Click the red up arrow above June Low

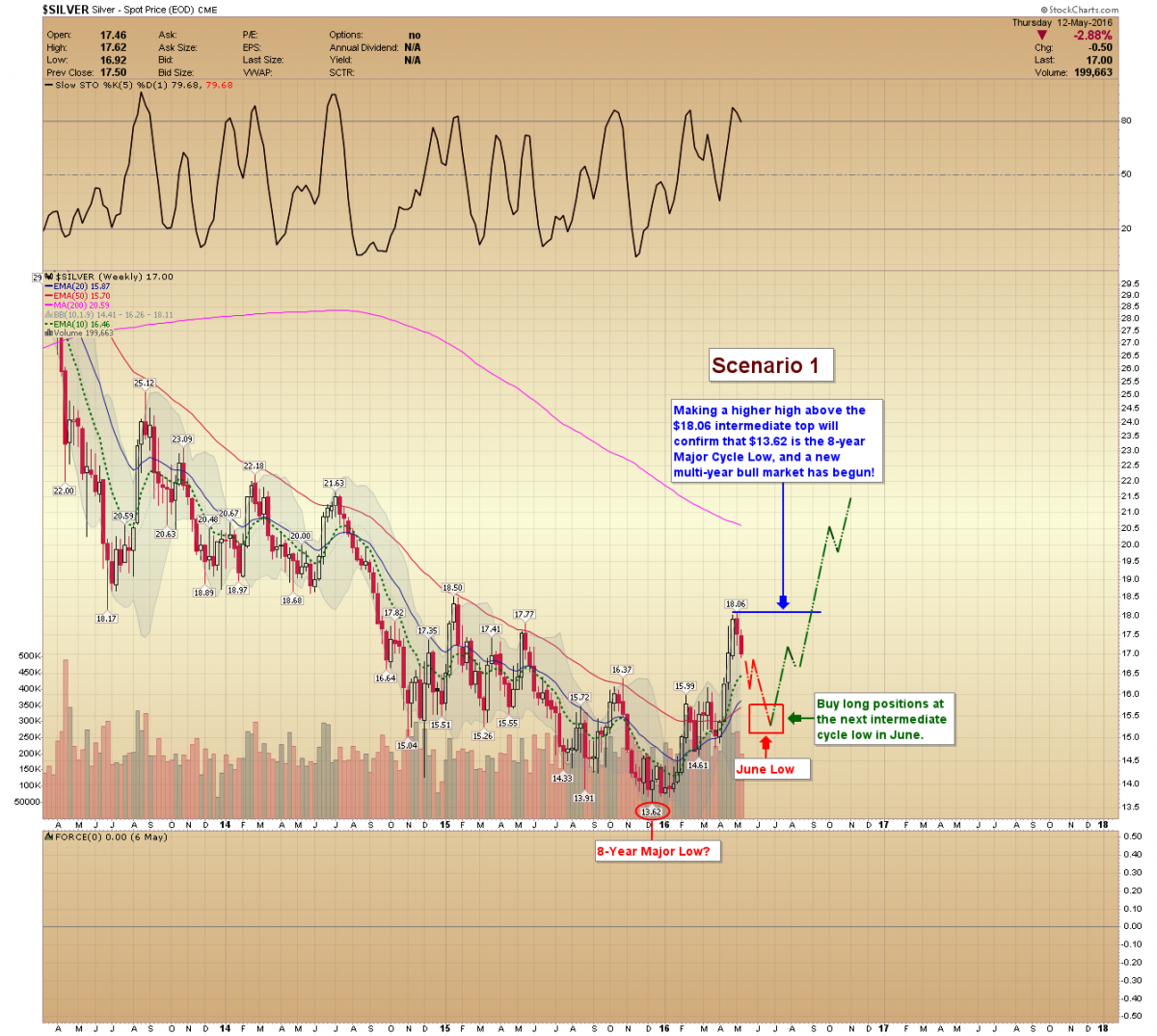[x=766, y=744]
